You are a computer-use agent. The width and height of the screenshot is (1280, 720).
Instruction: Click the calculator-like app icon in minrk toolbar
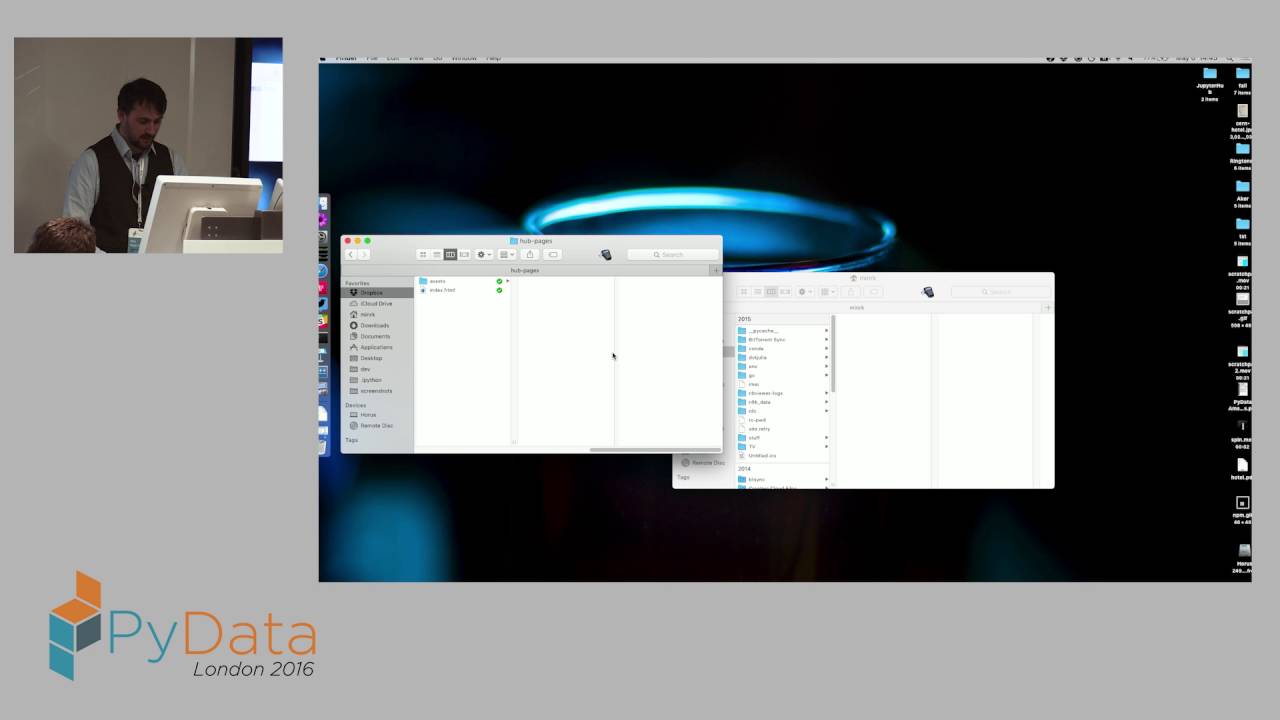pos(928,292)
